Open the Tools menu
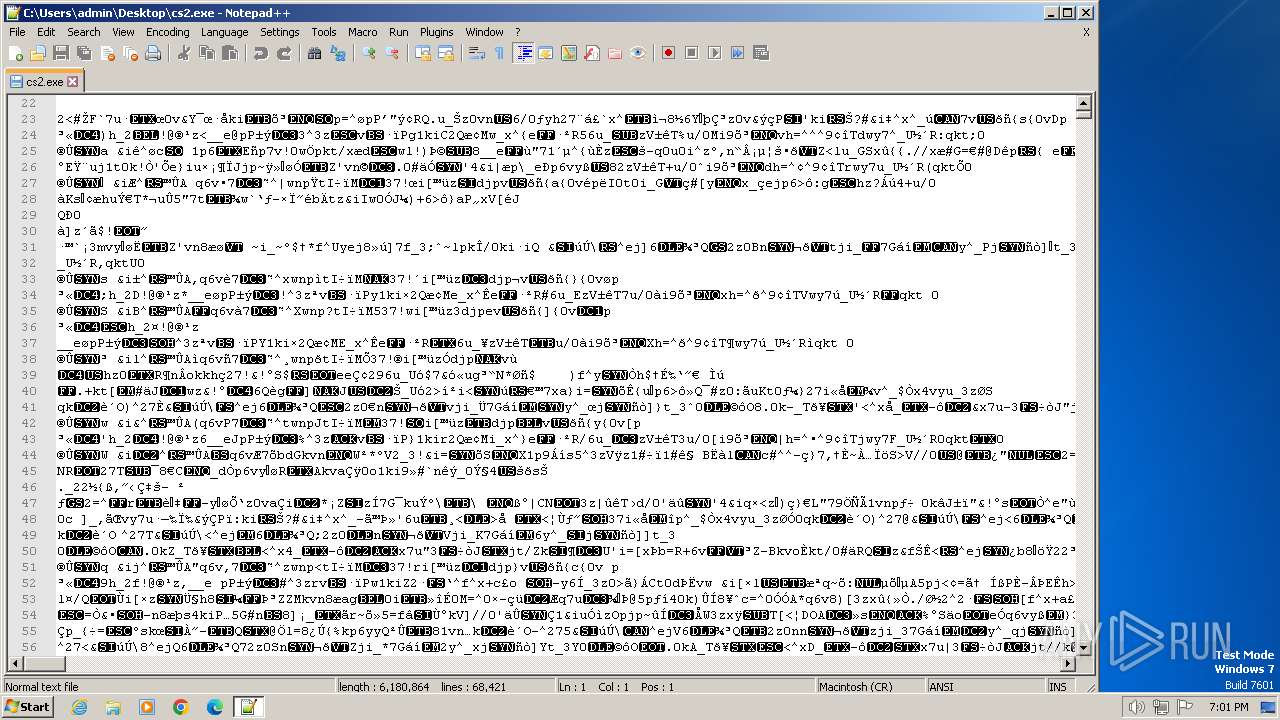The image size is (1280, 720). point(324,32)
